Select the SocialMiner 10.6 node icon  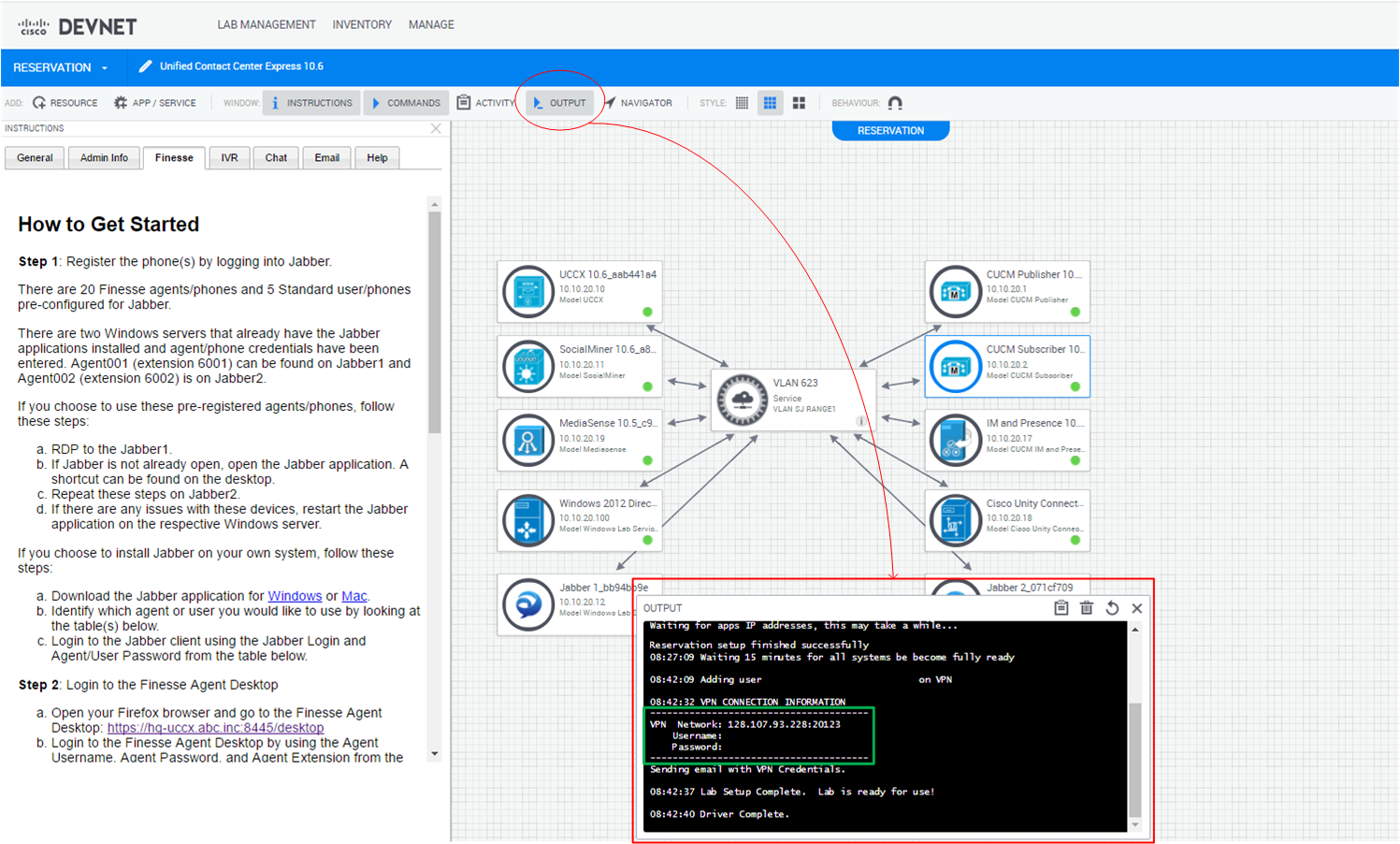point(528,366)
